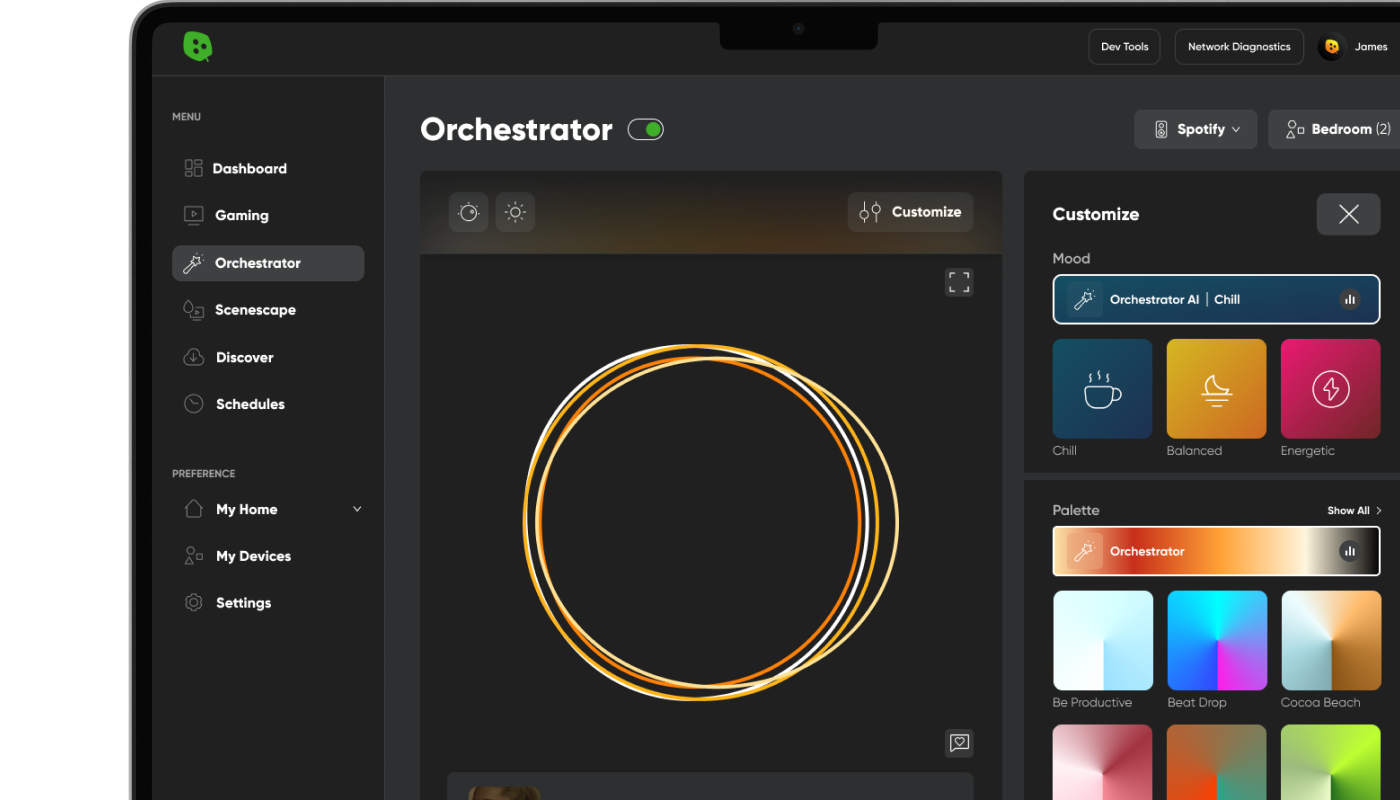Click Show All palettes link
Viewport: 1400px width, 800px height.
point(1354,510)
